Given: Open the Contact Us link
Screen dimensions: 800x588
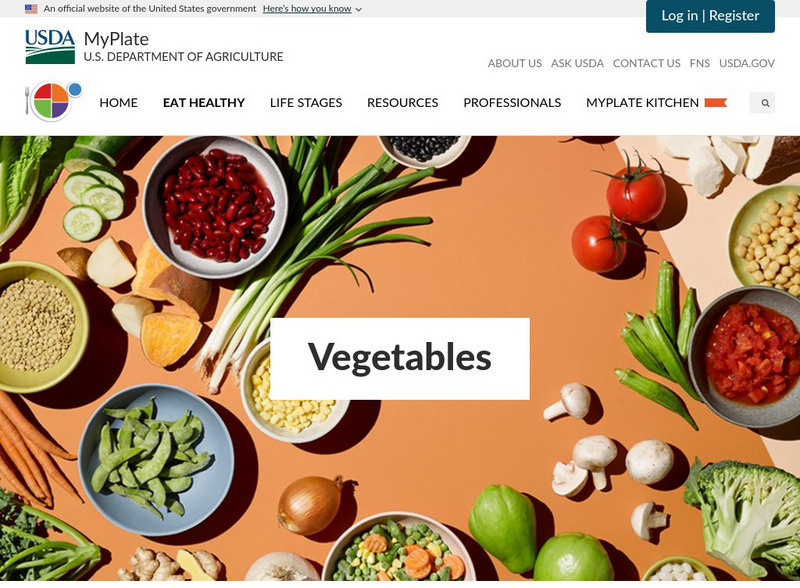Looking at the screenshot, I should pyautogui.click(x=646, y=63).
